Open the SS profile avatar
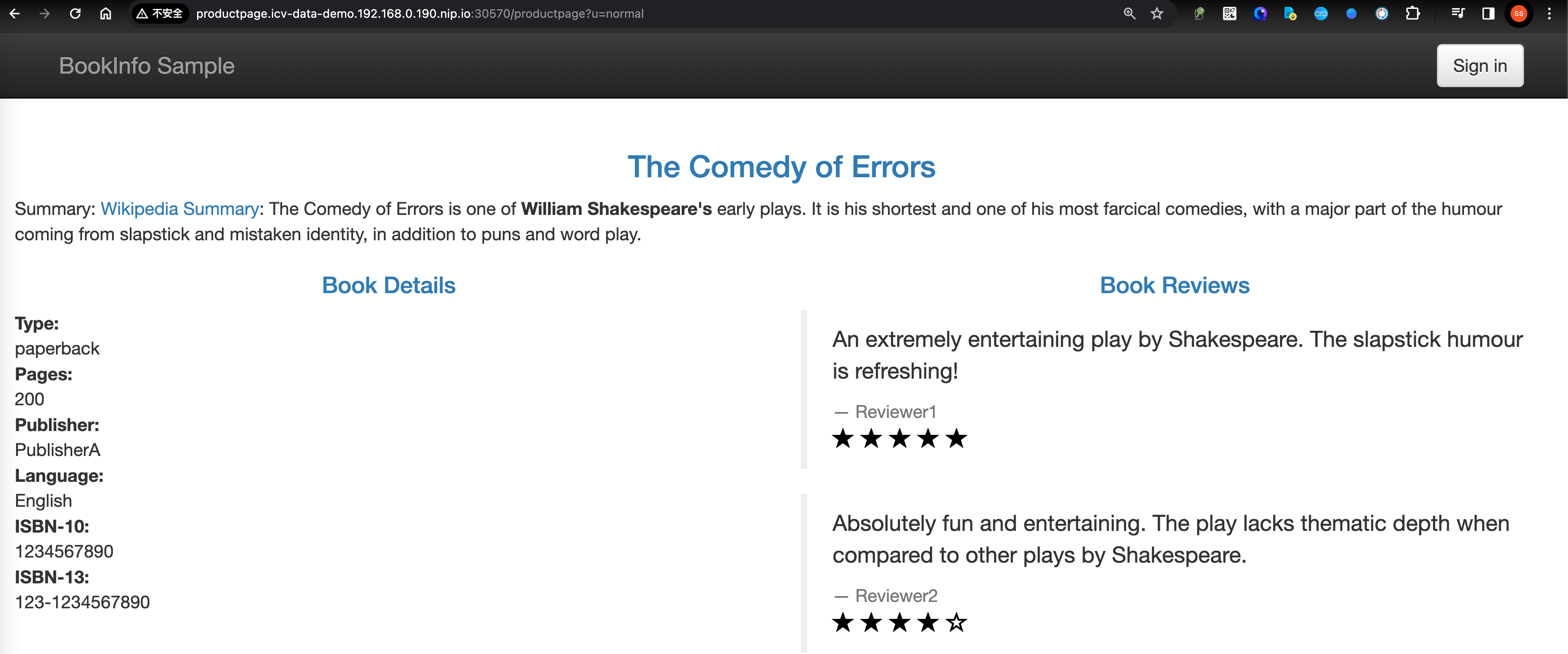This screenshot has width=1568, height=654. [1519, 14]
